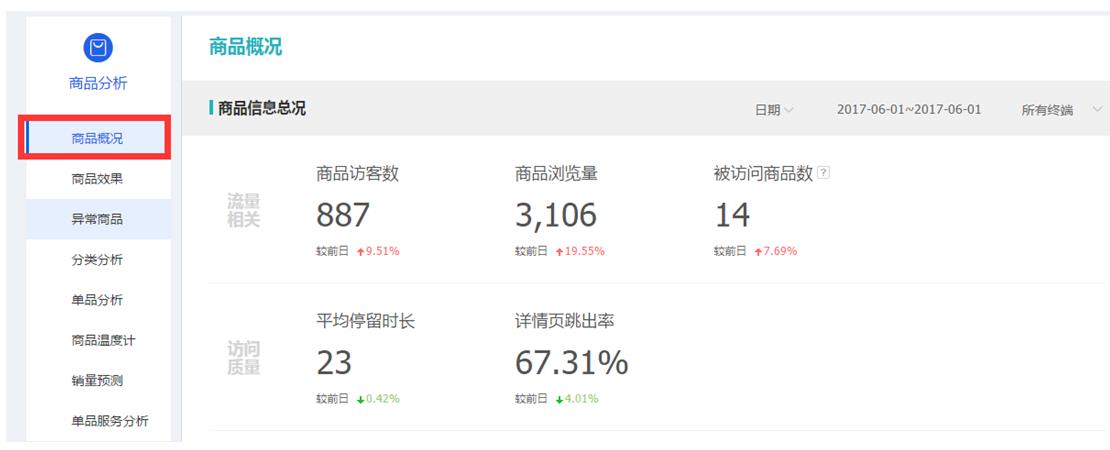Click the 19.55% change indicator
1110x450 pixels.
pos(580,251)
